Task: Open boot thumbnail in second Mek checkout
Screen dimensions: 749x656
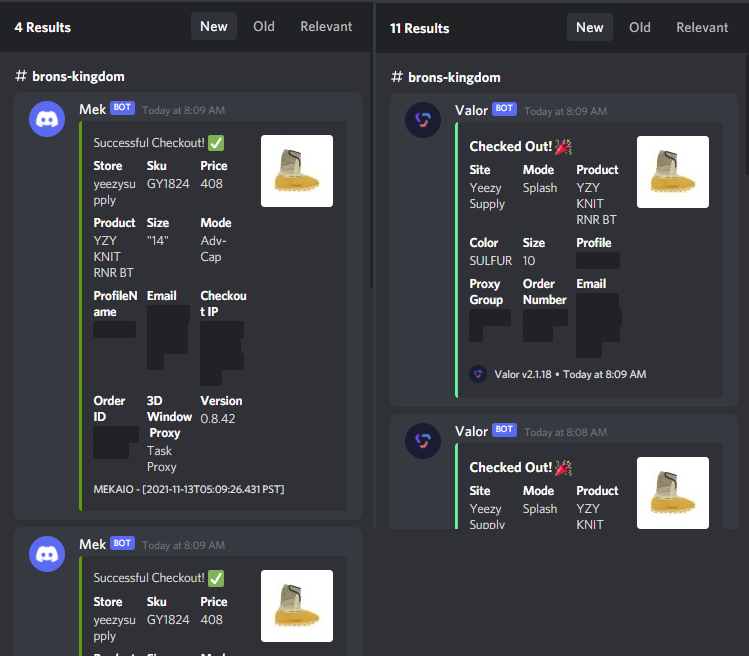Action: tap(297, 606)
